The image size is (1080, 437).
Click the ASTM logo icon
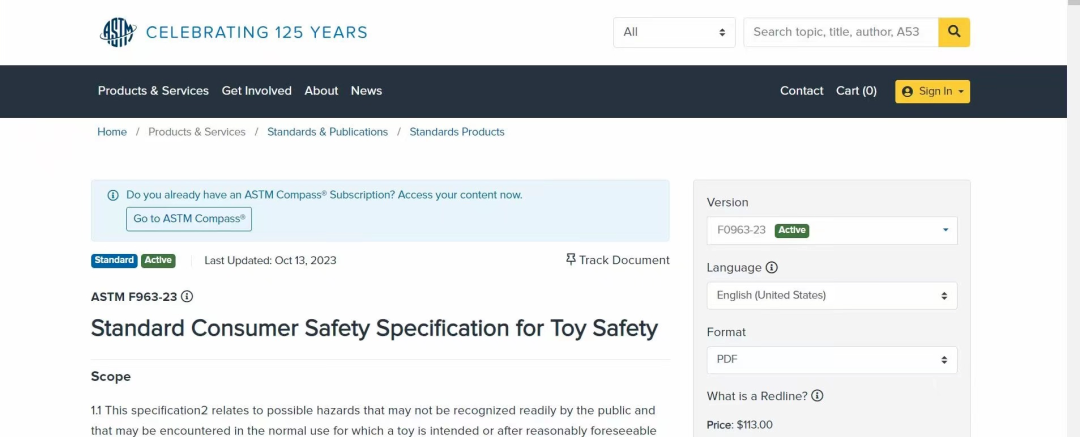(x=117, y=32)
